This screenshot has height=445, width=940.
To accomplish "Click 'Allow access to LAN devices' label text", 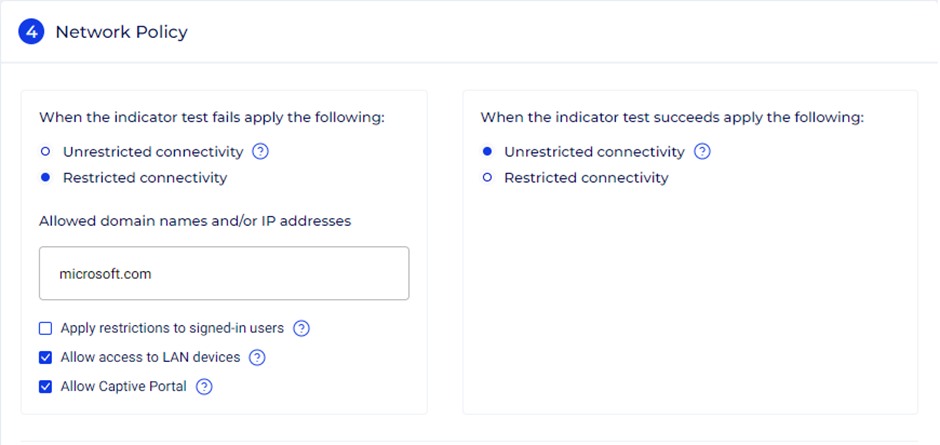I will [x=150, y=357].
